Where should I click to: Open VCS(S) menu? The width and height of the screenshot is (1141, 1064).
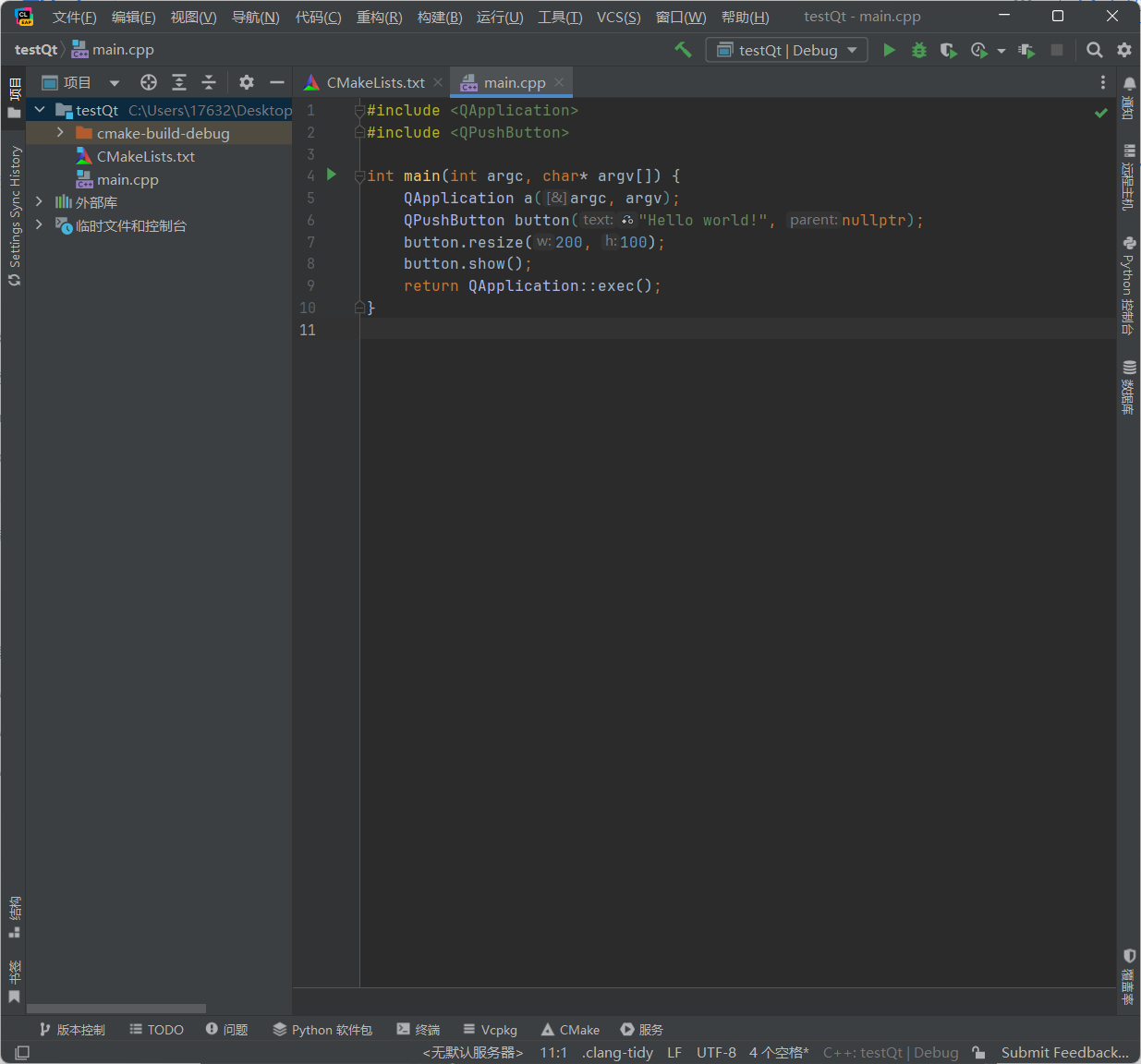[618, 18]
